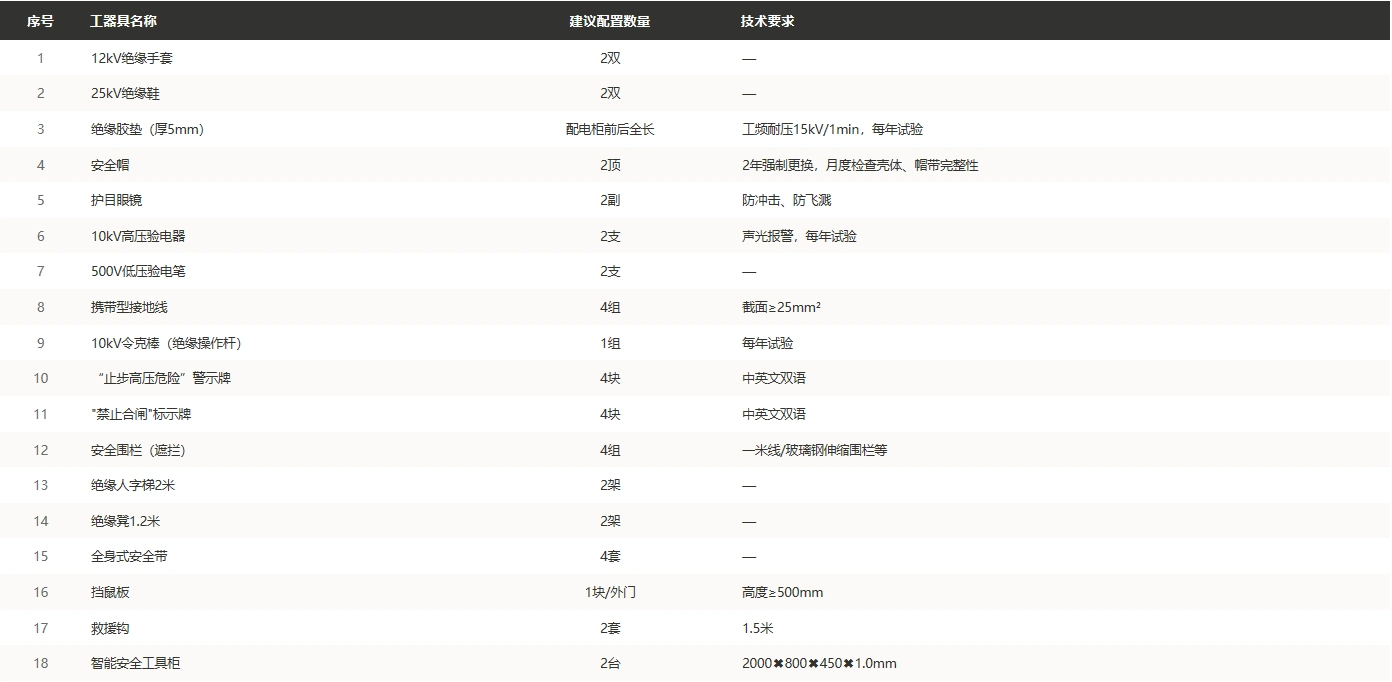Click the 工器具名称 column header
The height and width of the screenshot is (682, 1392).
(123, 21)
